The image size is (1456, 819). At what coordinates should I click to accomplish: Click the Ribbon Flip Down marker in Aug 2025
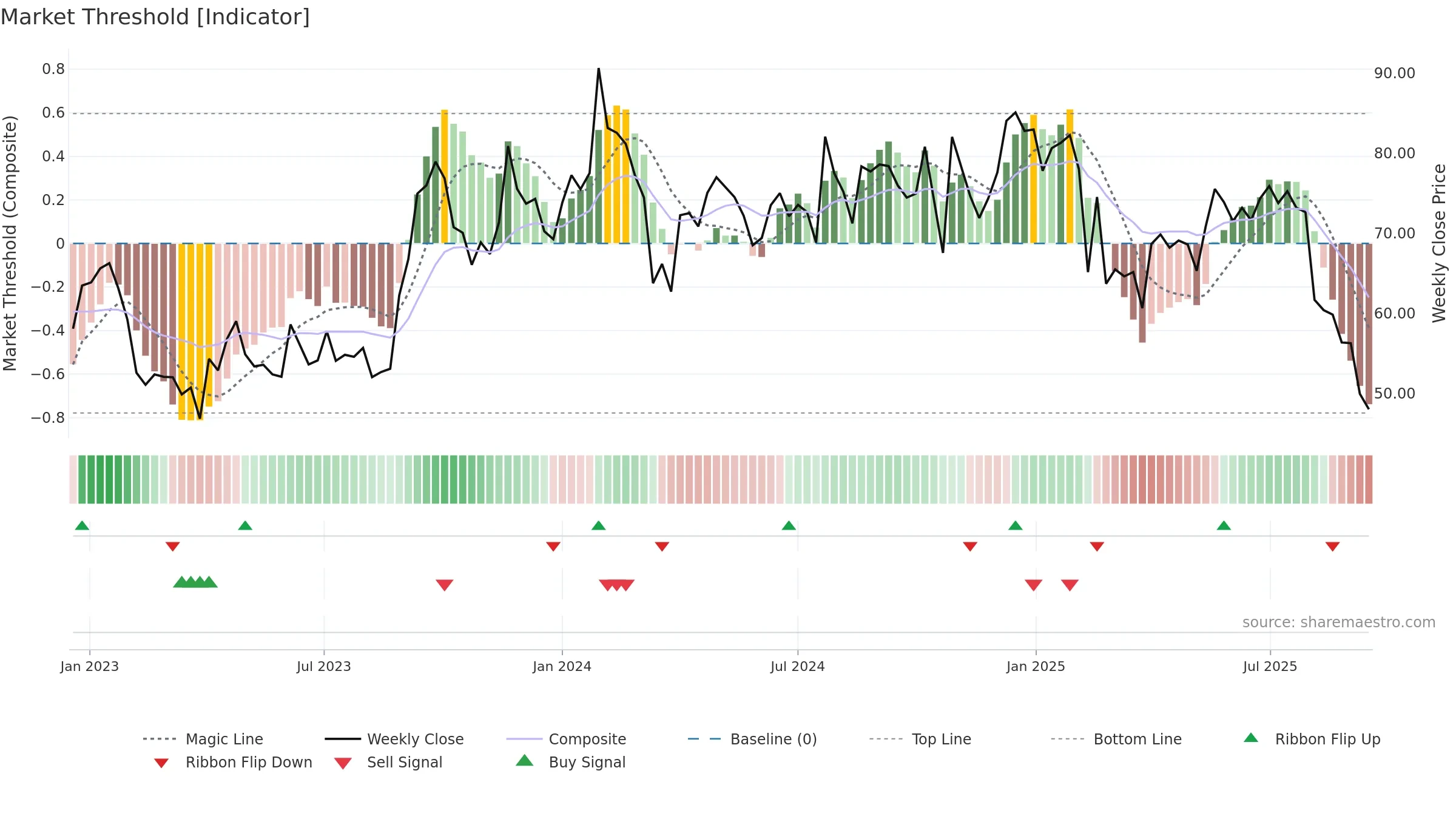click(x=1333, y=547)
